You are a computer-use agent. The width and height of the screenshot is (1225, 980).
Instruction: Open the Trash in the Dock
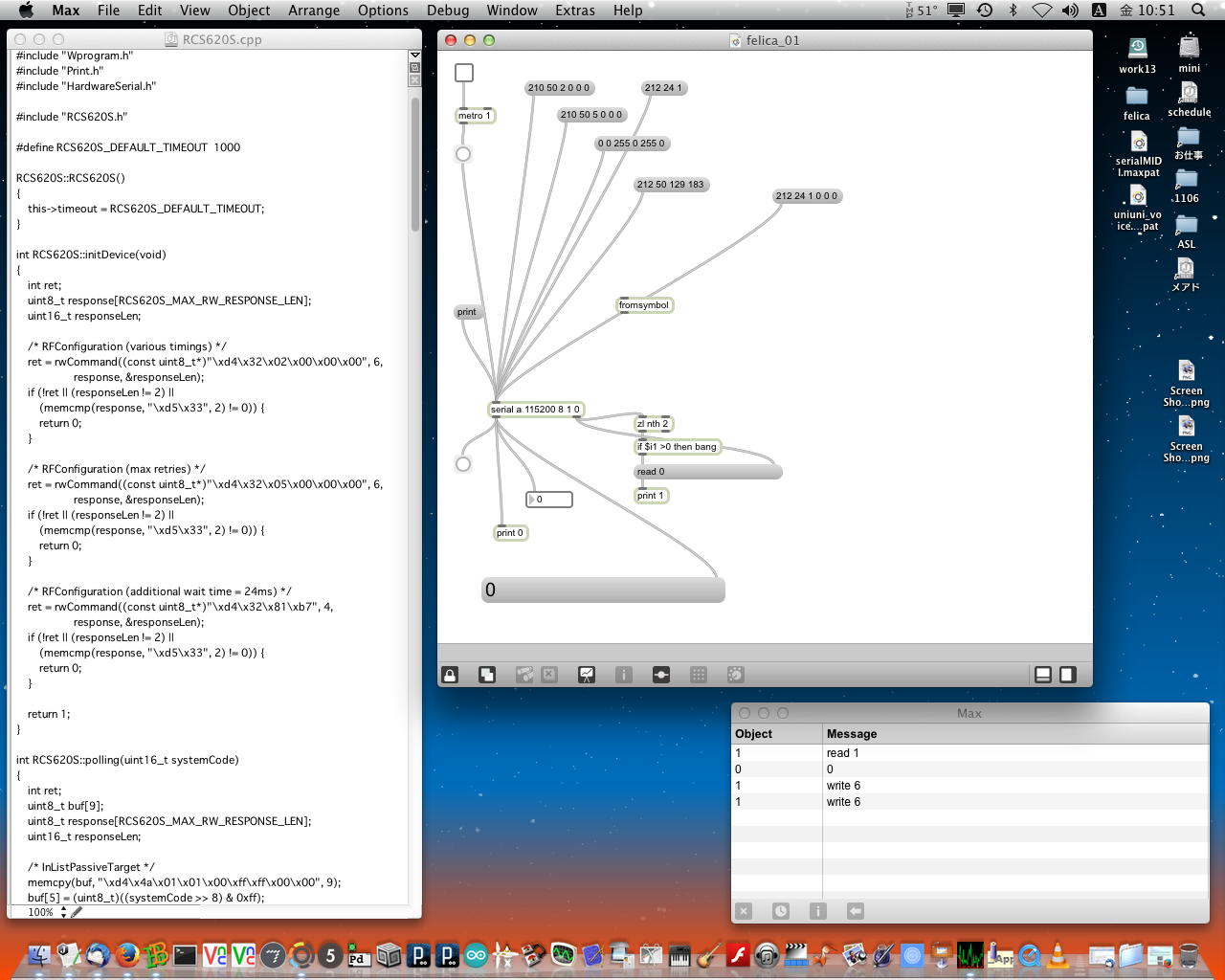1189,954
